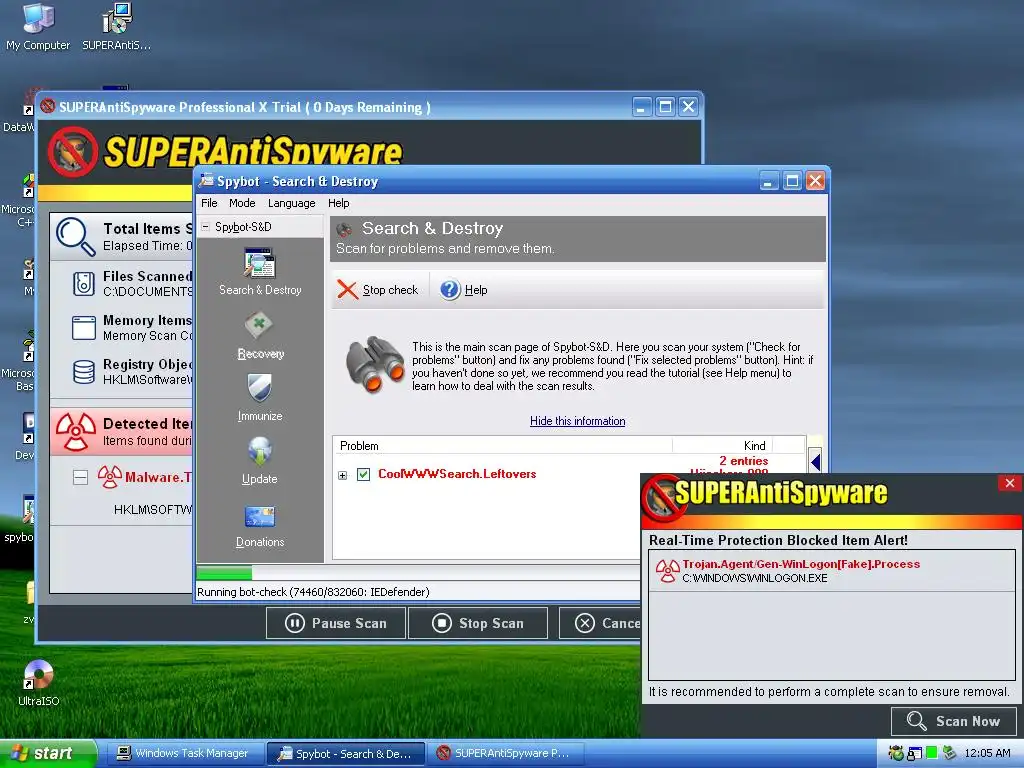Click the blue arrow panel toggle in Spybot
This screenshot has height=768, width=1024.
[815, 462]
